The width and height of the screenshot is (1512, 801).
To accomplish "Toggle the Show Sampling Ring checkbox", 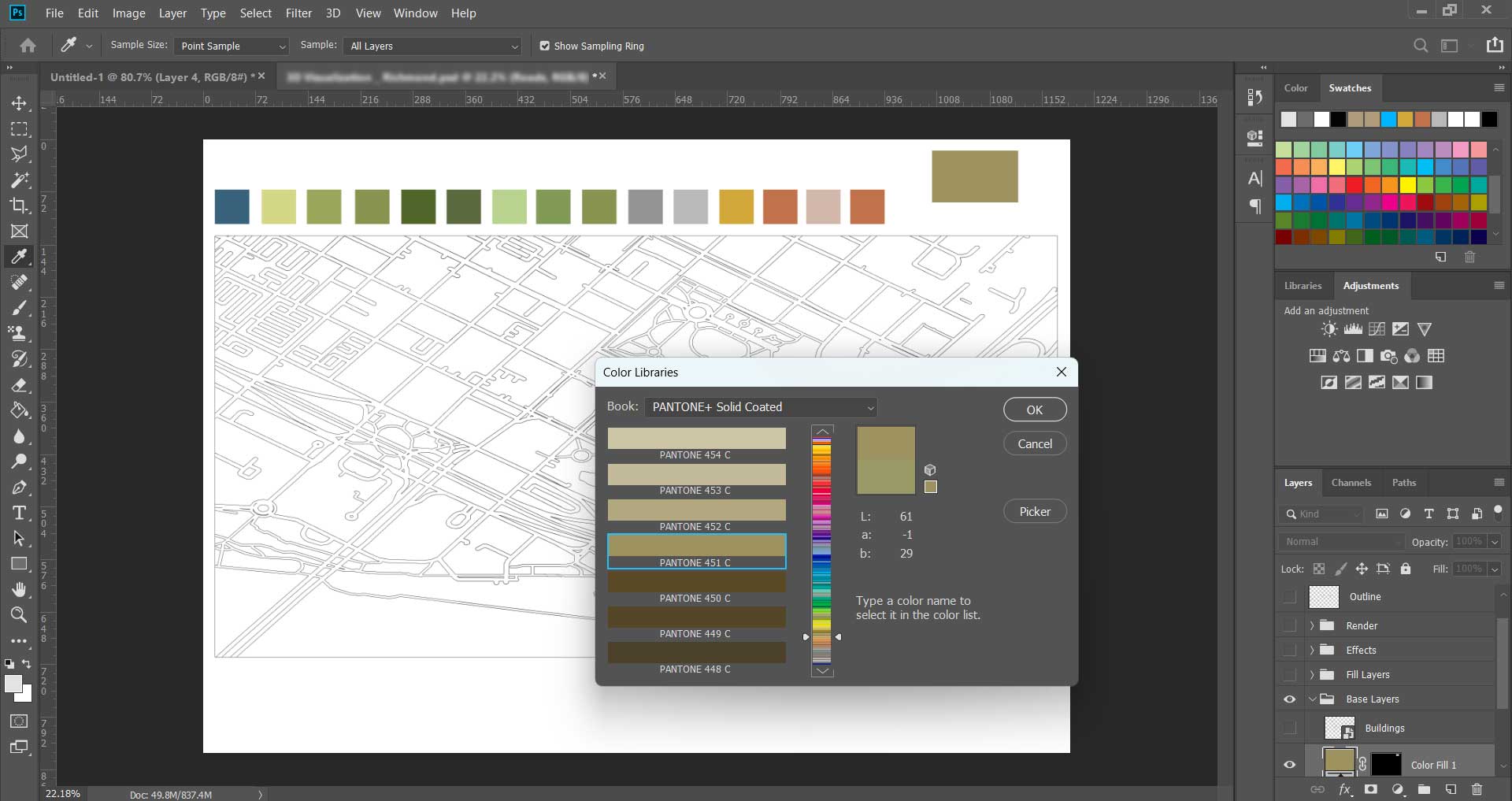I will point(544,46).
